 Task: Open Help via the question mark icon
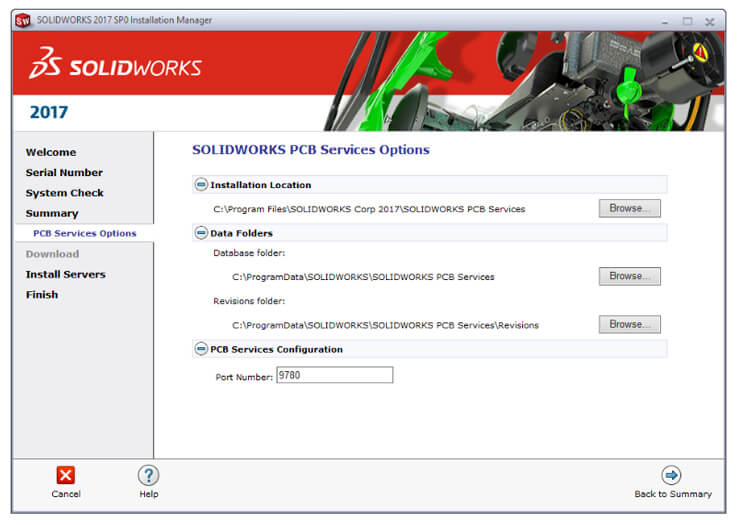[148, 476]
